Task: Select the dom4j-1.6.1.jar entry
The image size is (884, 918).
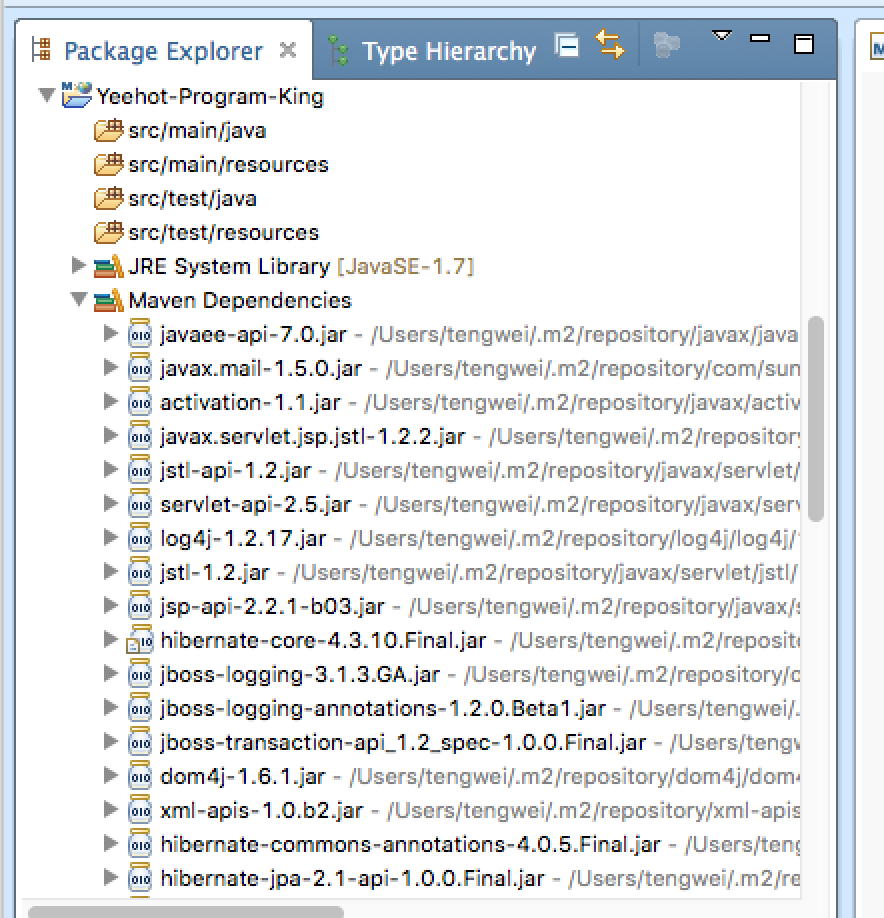Action: click(x=242, y=776)
